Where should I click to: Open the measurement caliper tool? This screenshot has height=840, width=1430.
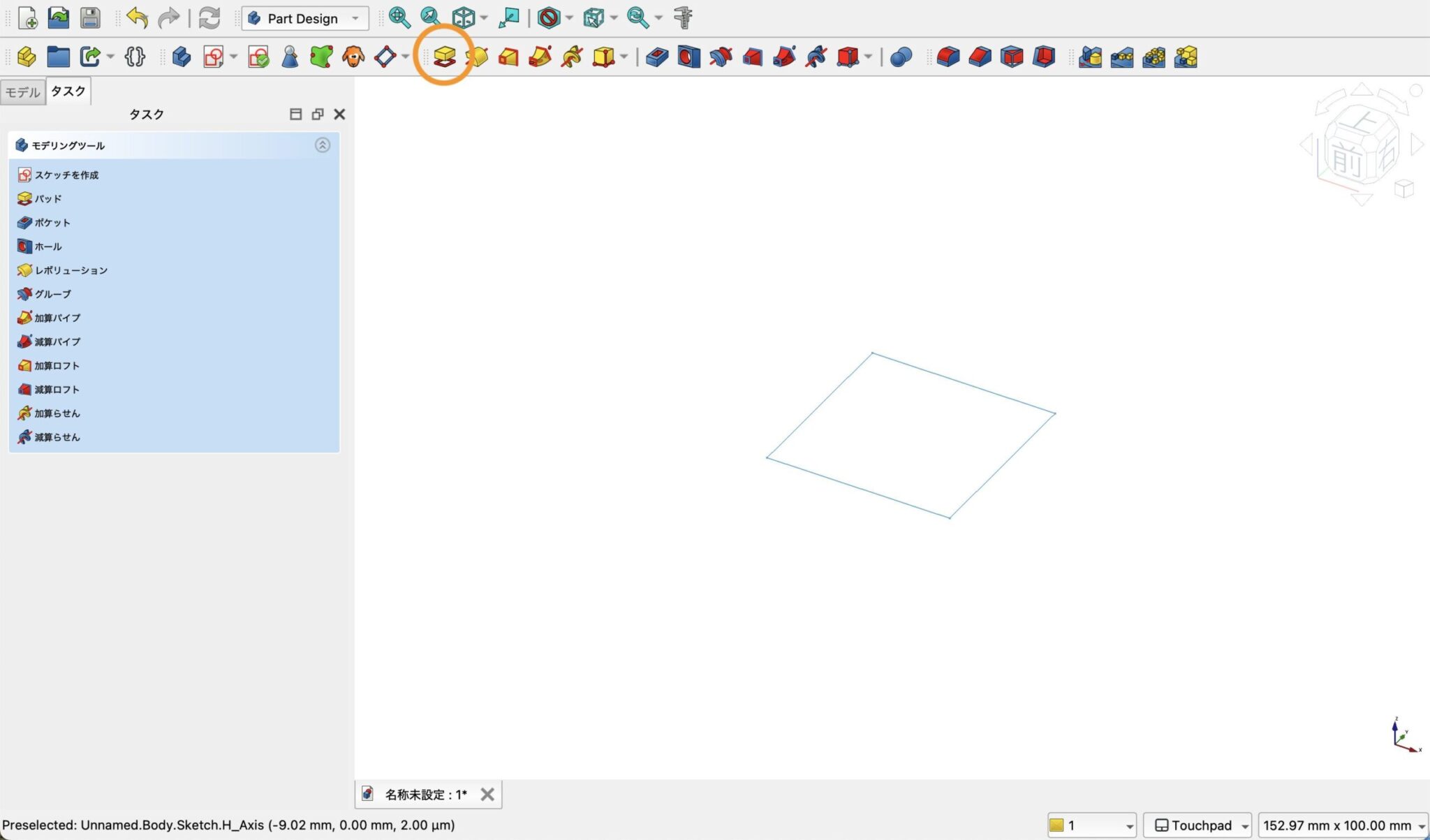tap(683, 18)
